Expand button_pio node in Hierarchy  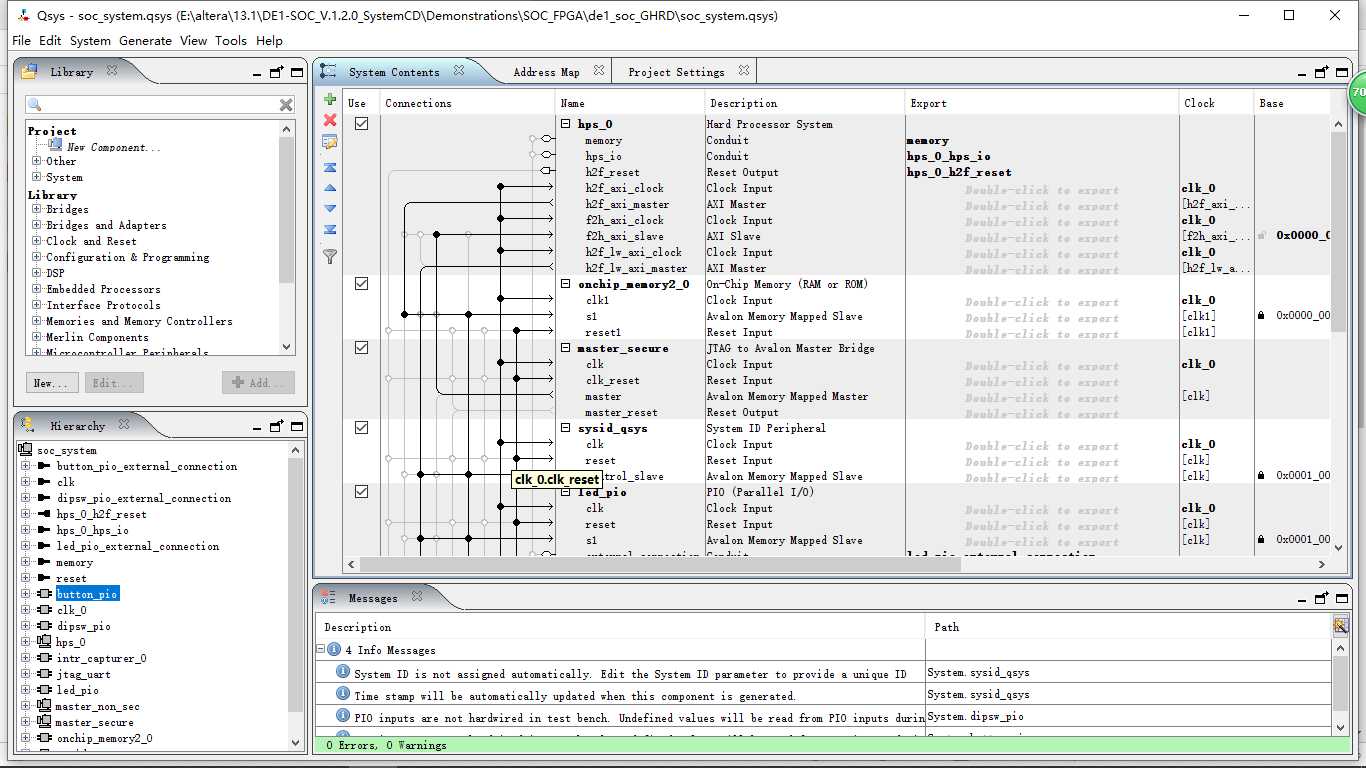[x=26, y=594]
